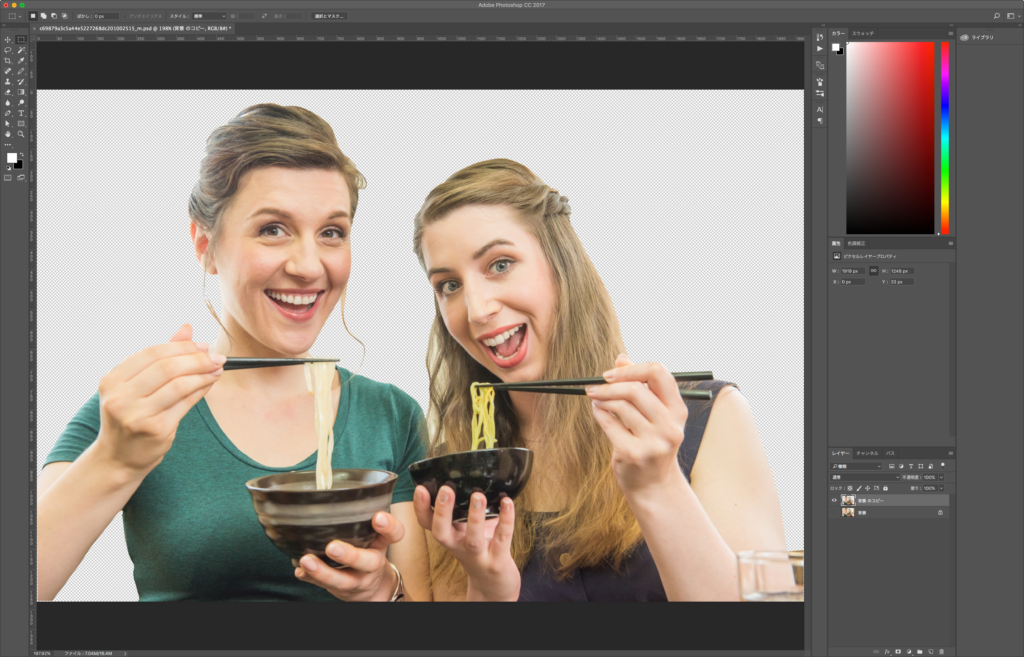The image size is (1024, 657).
Task: Show the hidden 背景 layer
Action: pyautogui.click(x=834, y=512)
